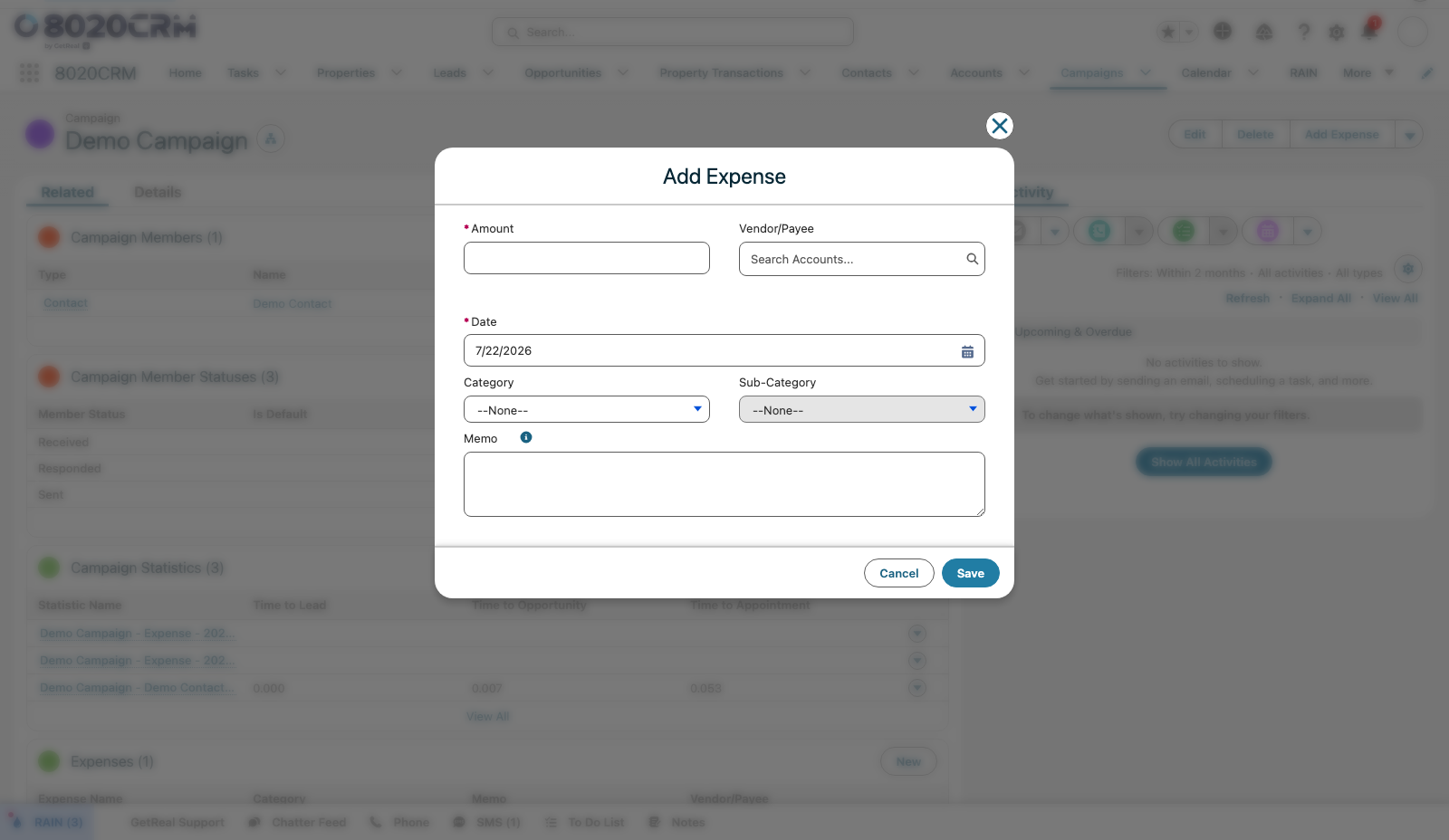
Task: Click the Amount input field
Action: [x=587, y=258]
